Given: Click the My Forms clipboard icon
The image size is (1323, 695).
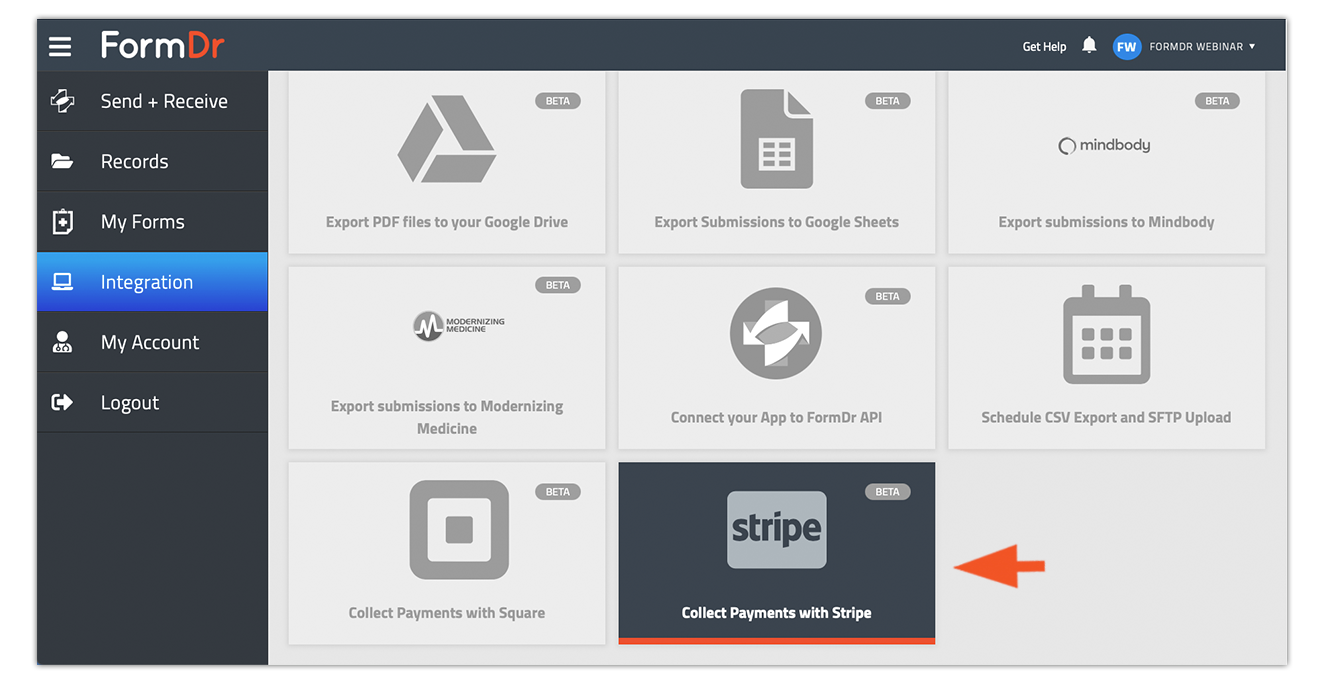Looking at the screenshot, I should [62, 222].
